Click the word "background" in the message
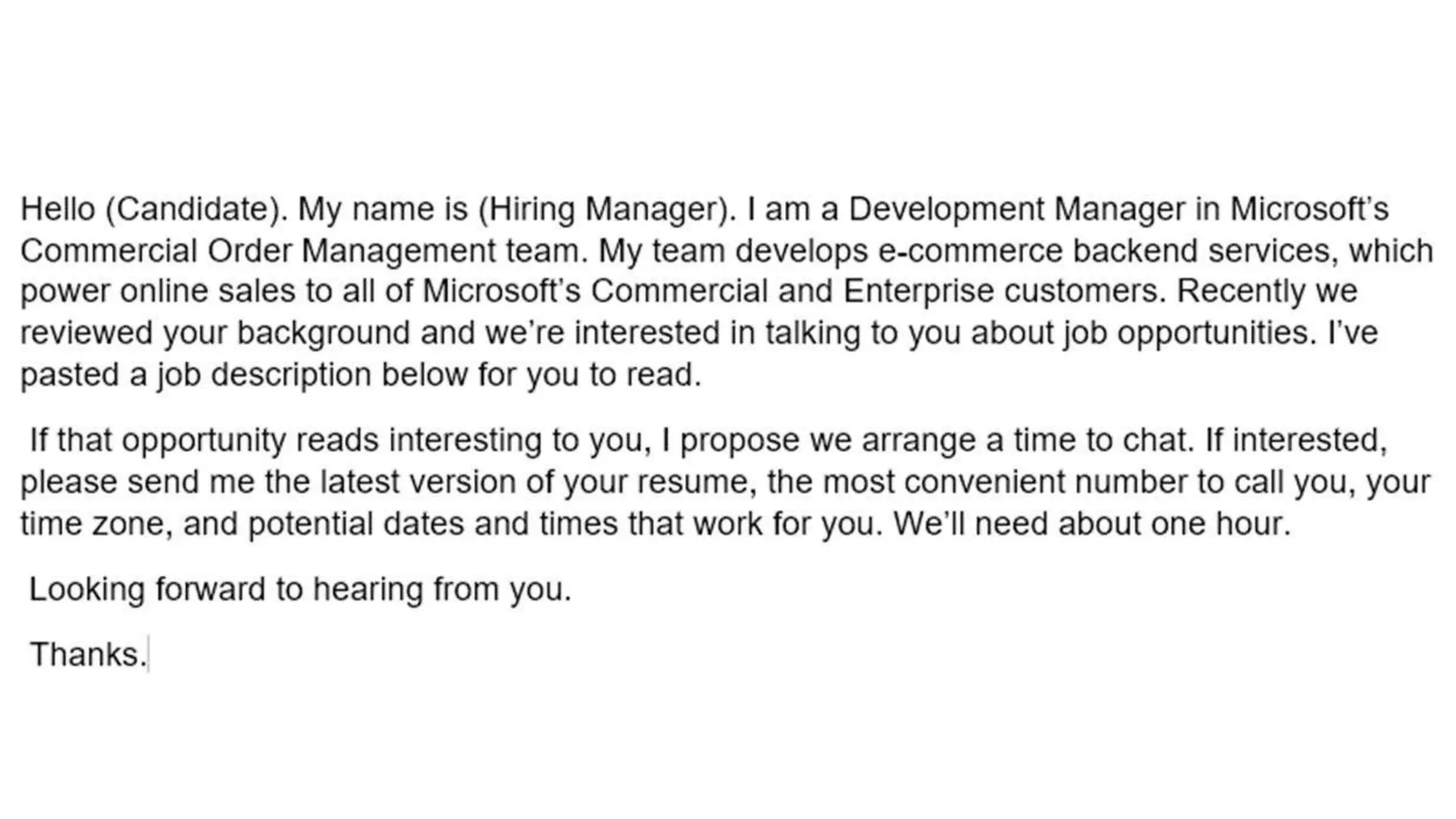Image resolution: width=1456 pixels, height=819 pixels. [x=323, y=333]
